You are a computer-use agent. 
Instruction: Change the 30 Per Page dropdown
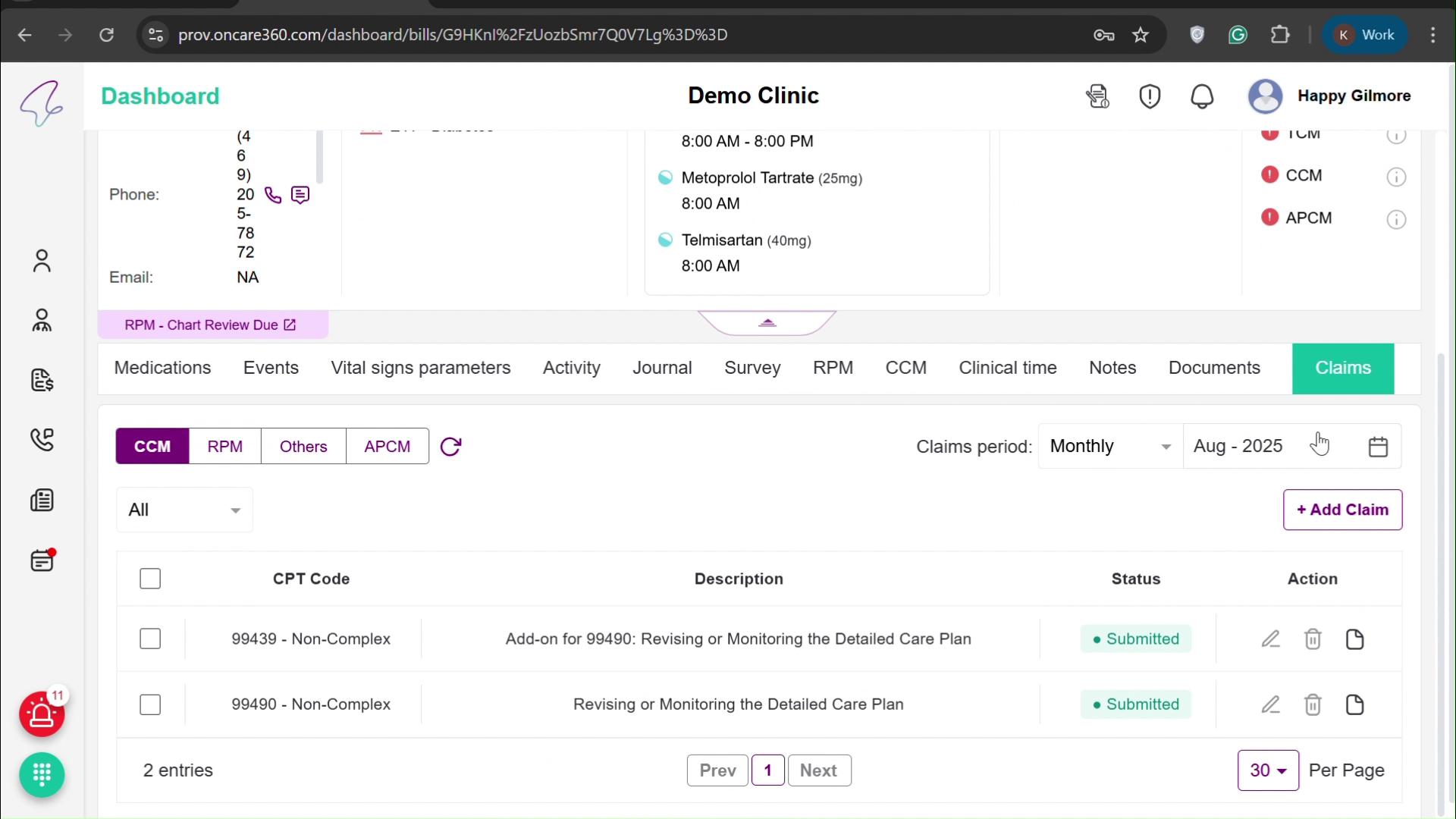tap(1267, 770)
